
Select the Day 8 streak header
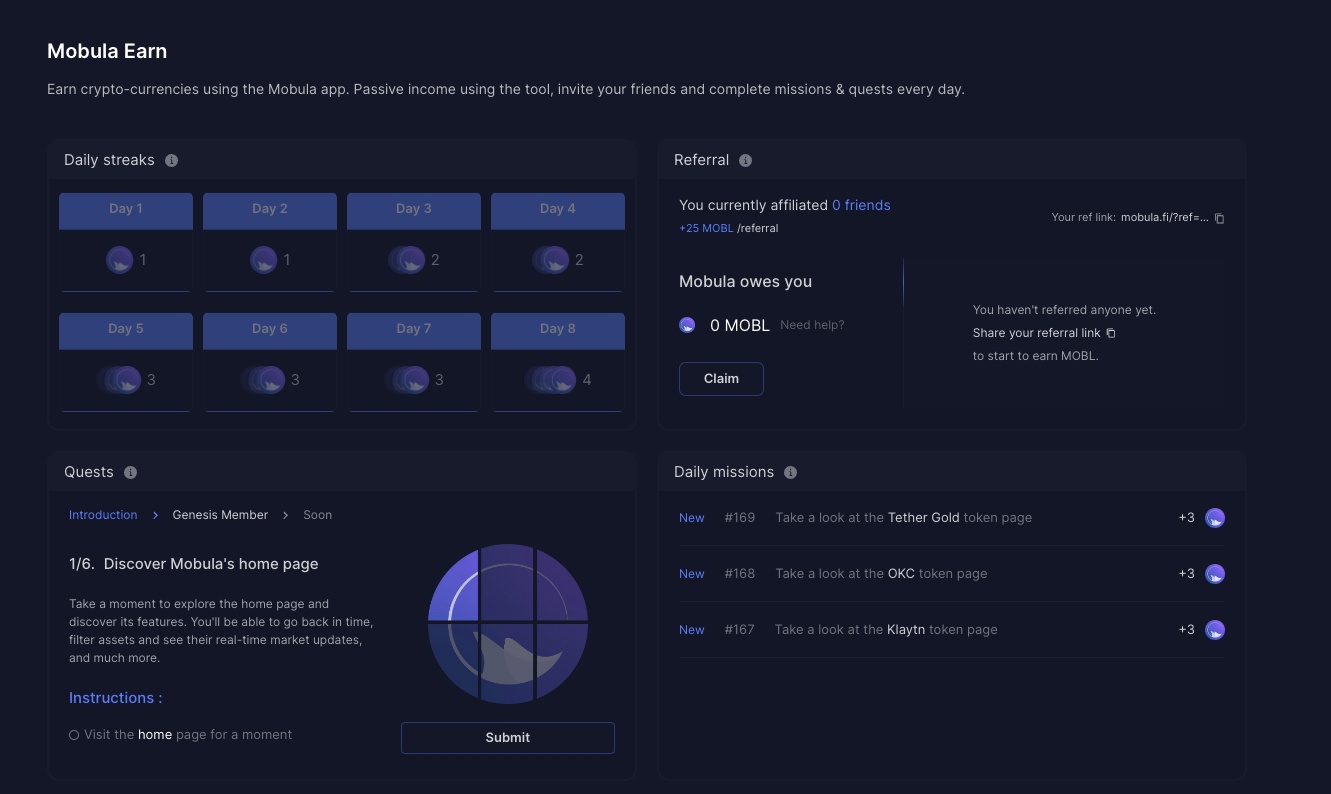[558, 330]
